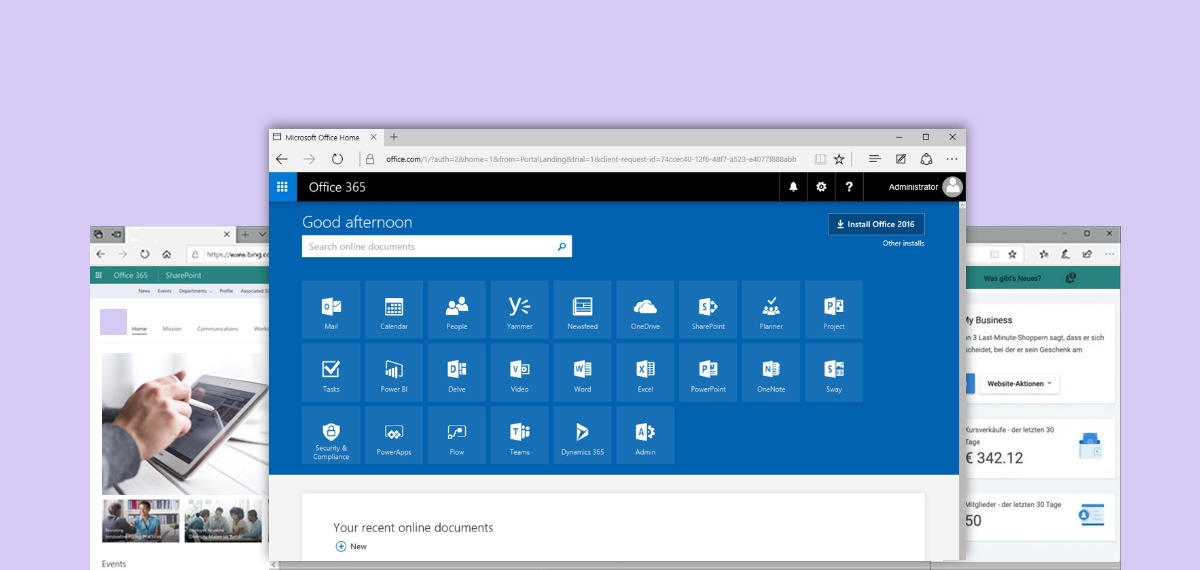Open the Admin tile
This screenshot has width=1200, height=570.
[645, 435]
